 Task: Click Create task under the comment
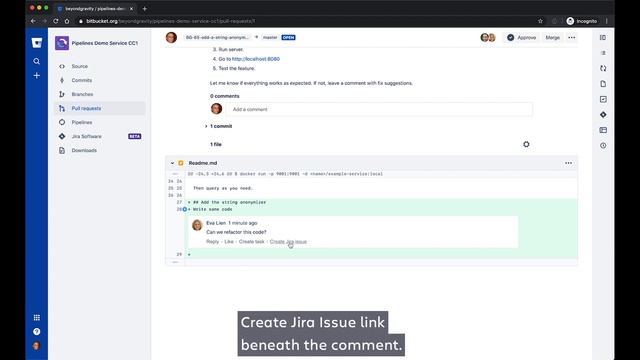251,242
